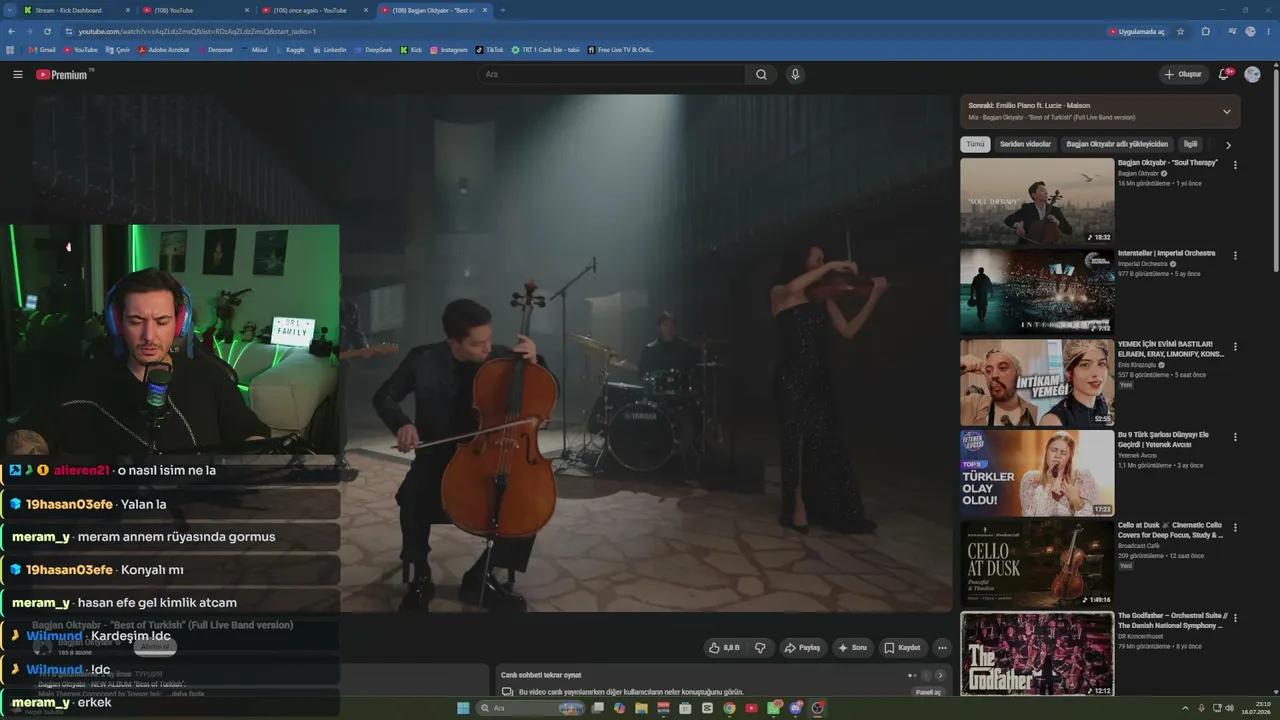
Task: Select "Bagjan Oktyabr adlı yükleyiciden" chip
Action: pyautogui.click(x=1117, y=144)
